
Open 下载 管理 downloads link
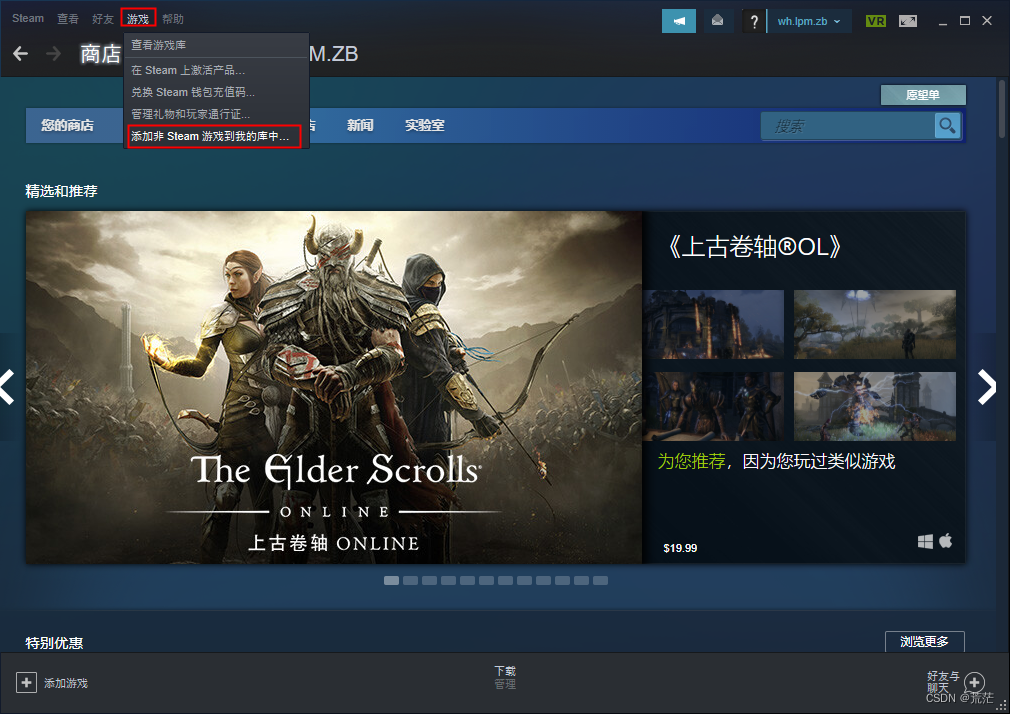click(x=505, y=677)
